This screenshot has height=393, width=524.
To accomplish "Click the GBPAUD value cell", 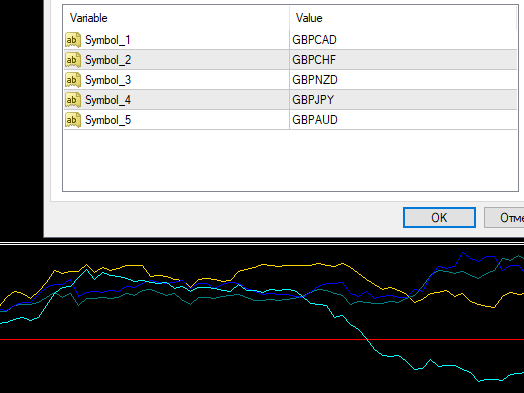I will coord(403,120).
